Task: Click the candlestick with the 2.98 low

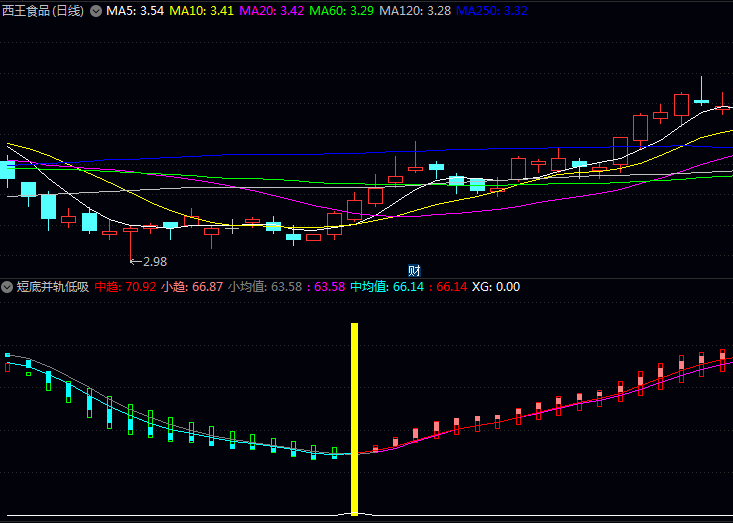Action: 130,230
